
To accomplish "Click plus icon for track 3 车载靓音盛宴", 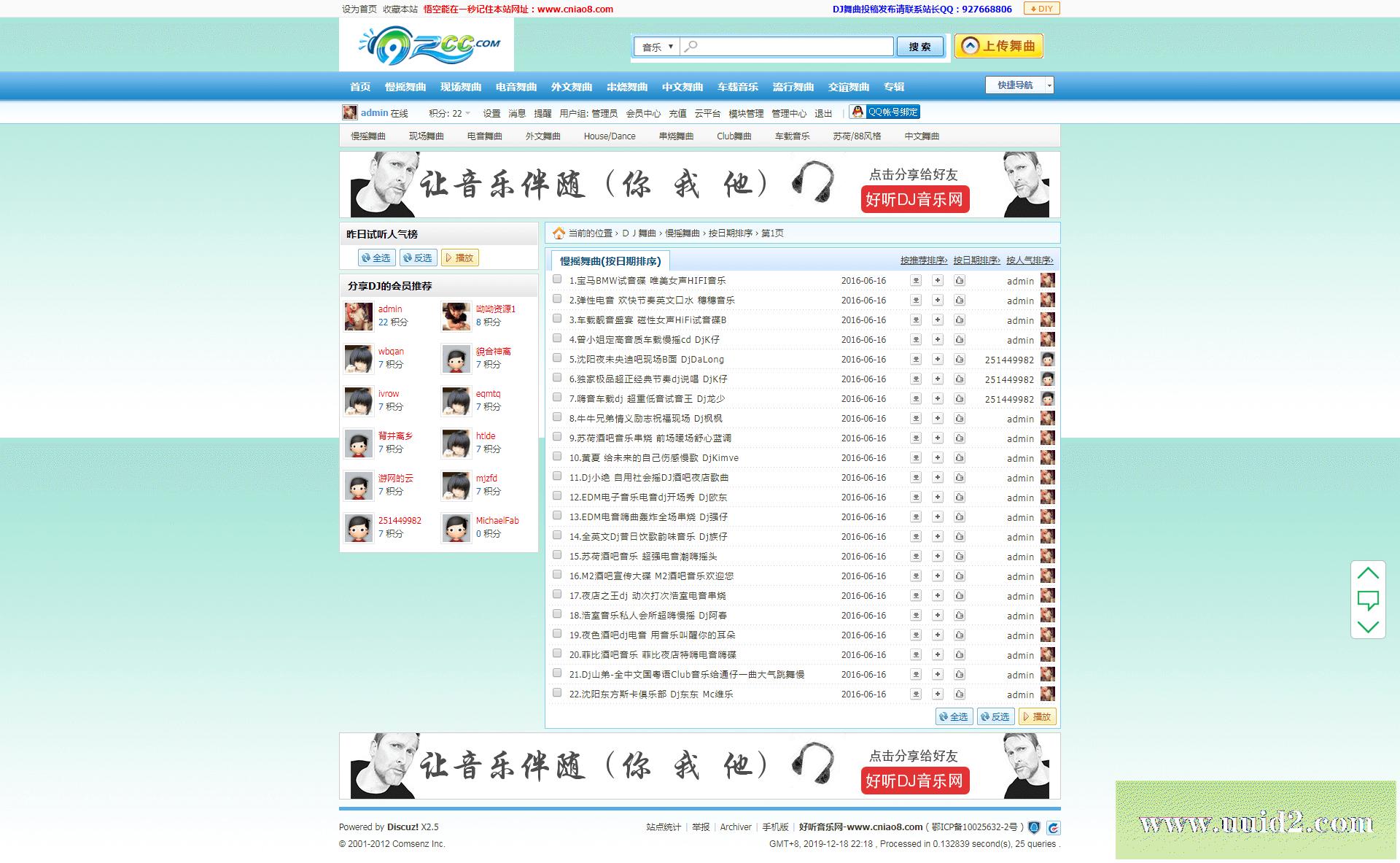I will coord(938,320).
